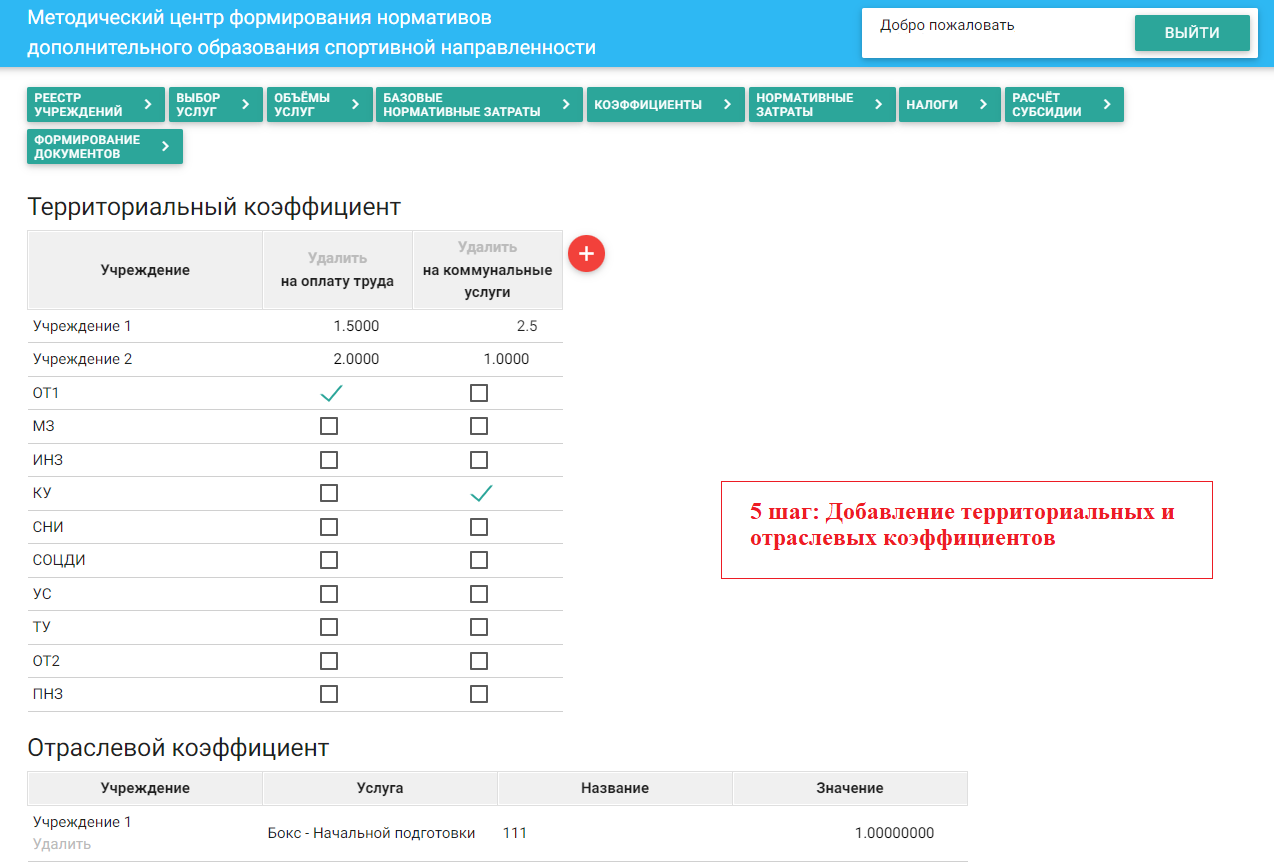The width and height of the screenshot is (1274, 868).
Task: Click chevron arrow on Реестр учреждений button
Action: tap(148, 105)
